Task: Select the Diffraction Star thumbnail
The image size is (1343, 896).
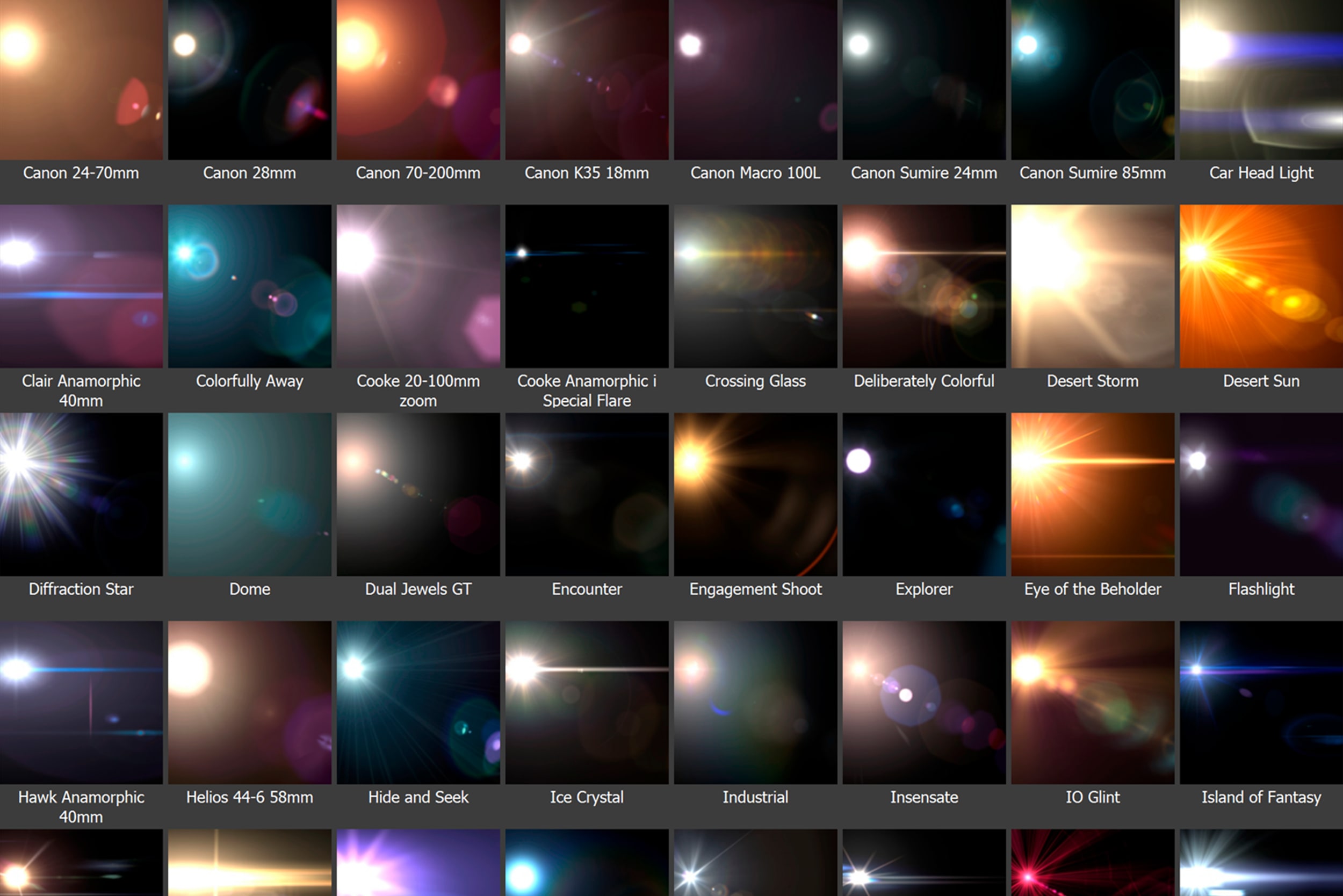Action: [x=81, y=494]
